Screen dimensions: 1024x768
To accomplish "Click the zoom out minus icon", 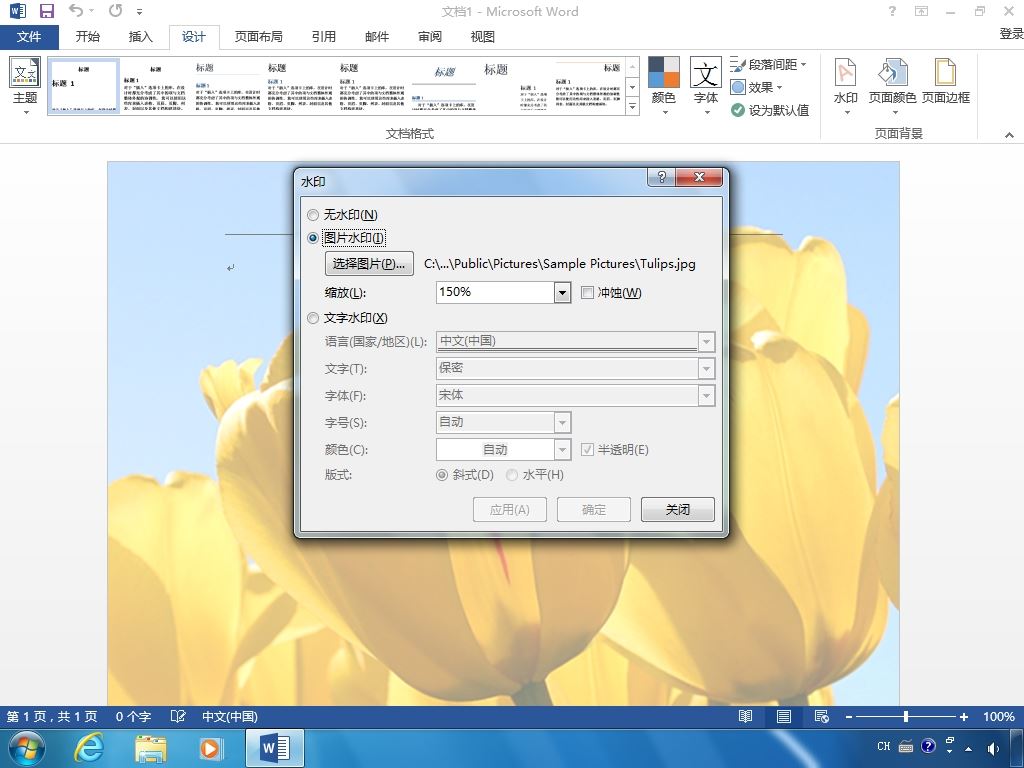I will (x=848, y=716).
